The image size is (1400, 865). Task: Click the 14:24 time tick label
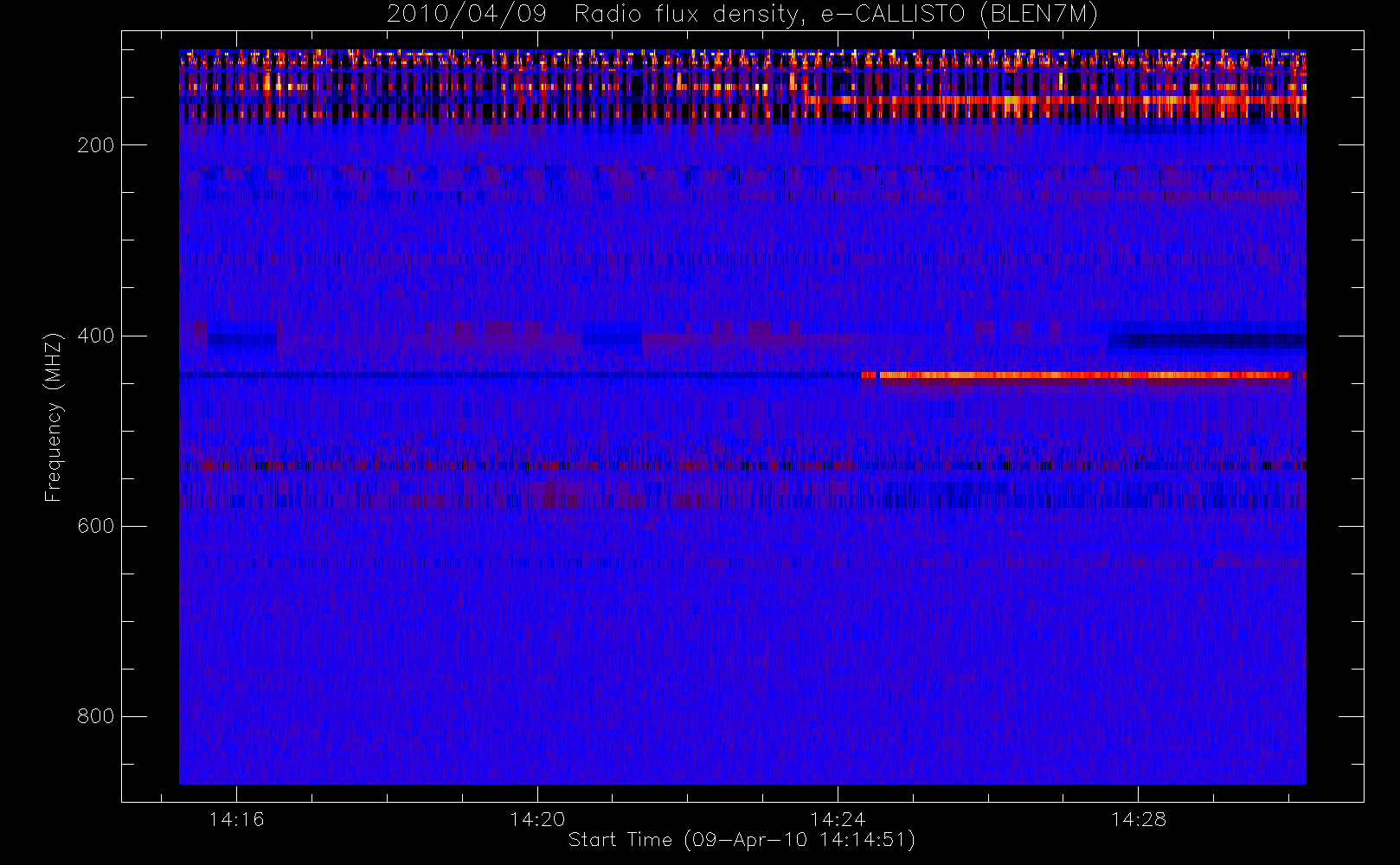click(838, 818)
